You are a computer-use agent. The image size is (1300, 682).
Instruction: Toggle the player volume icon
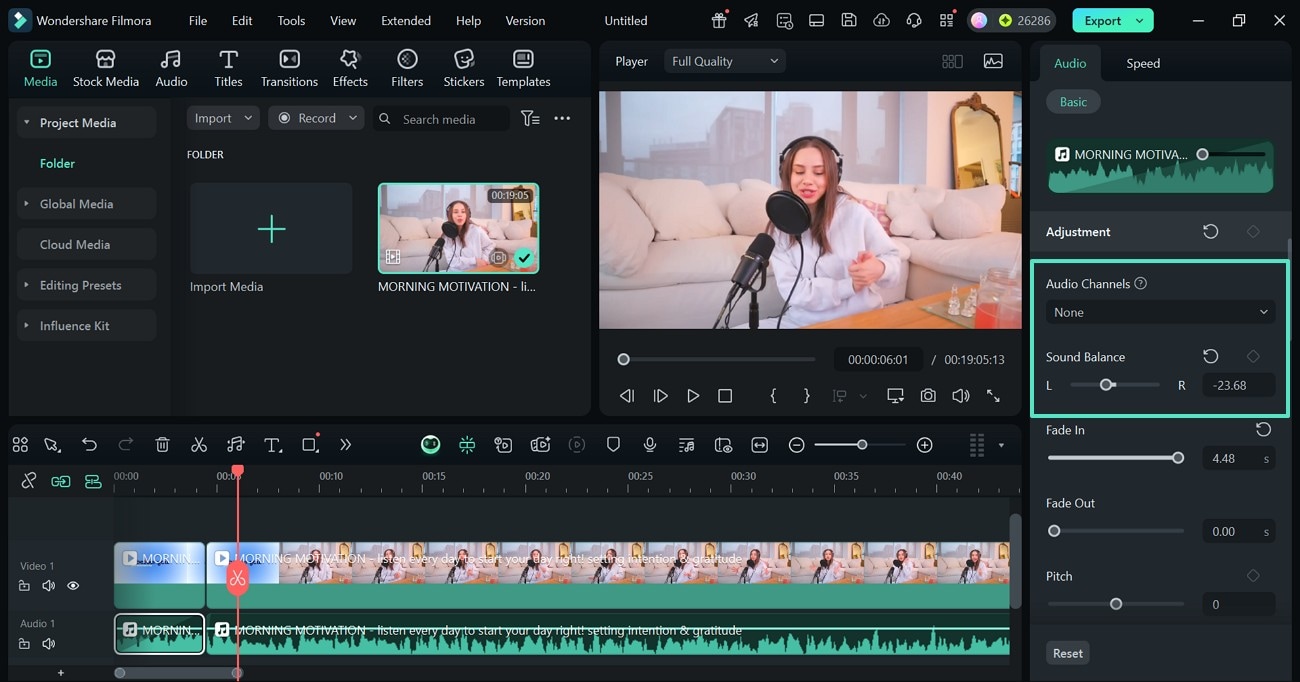point(961,396)
